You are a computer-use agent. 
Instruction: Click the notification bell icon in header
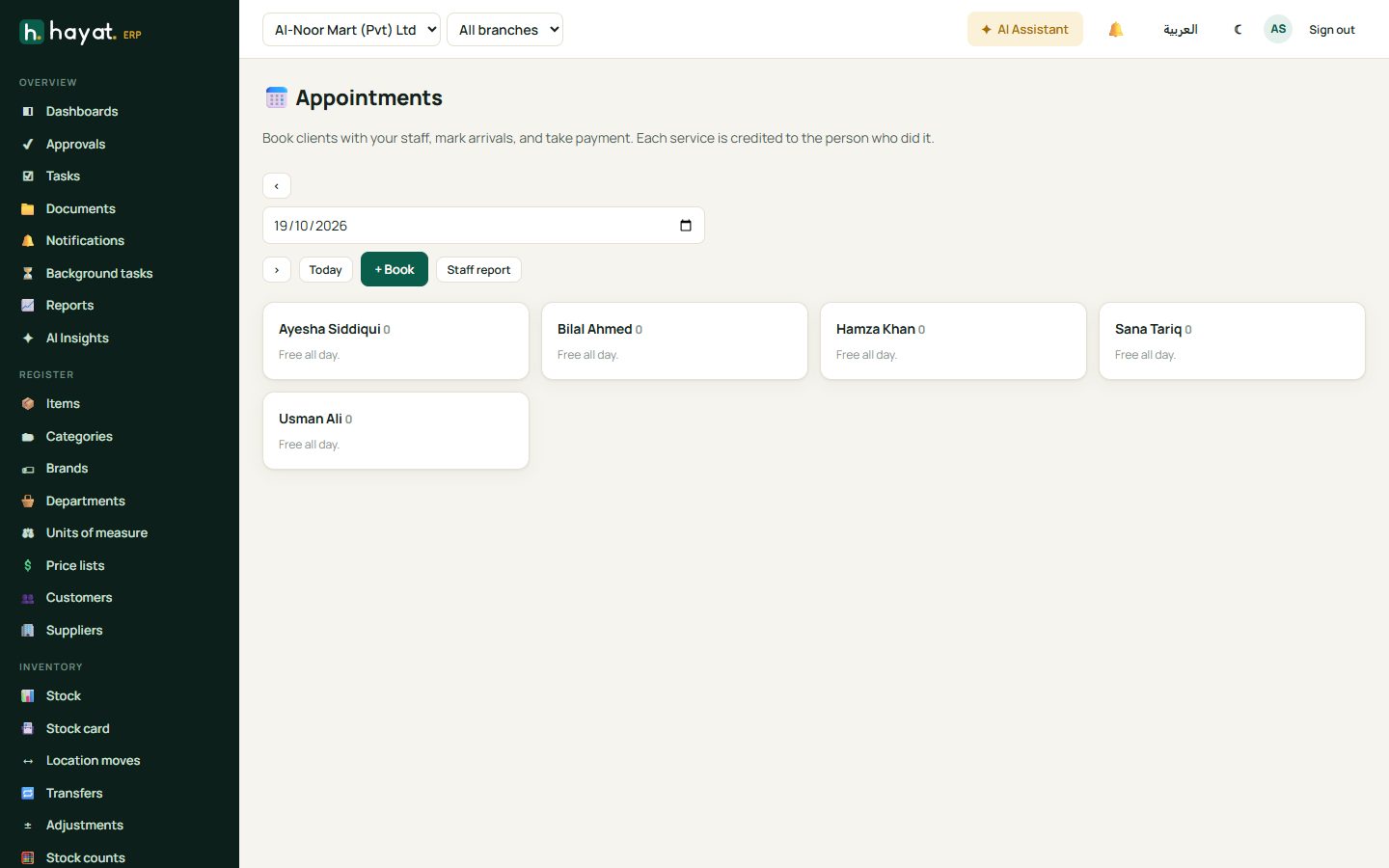coord(1116,29)
